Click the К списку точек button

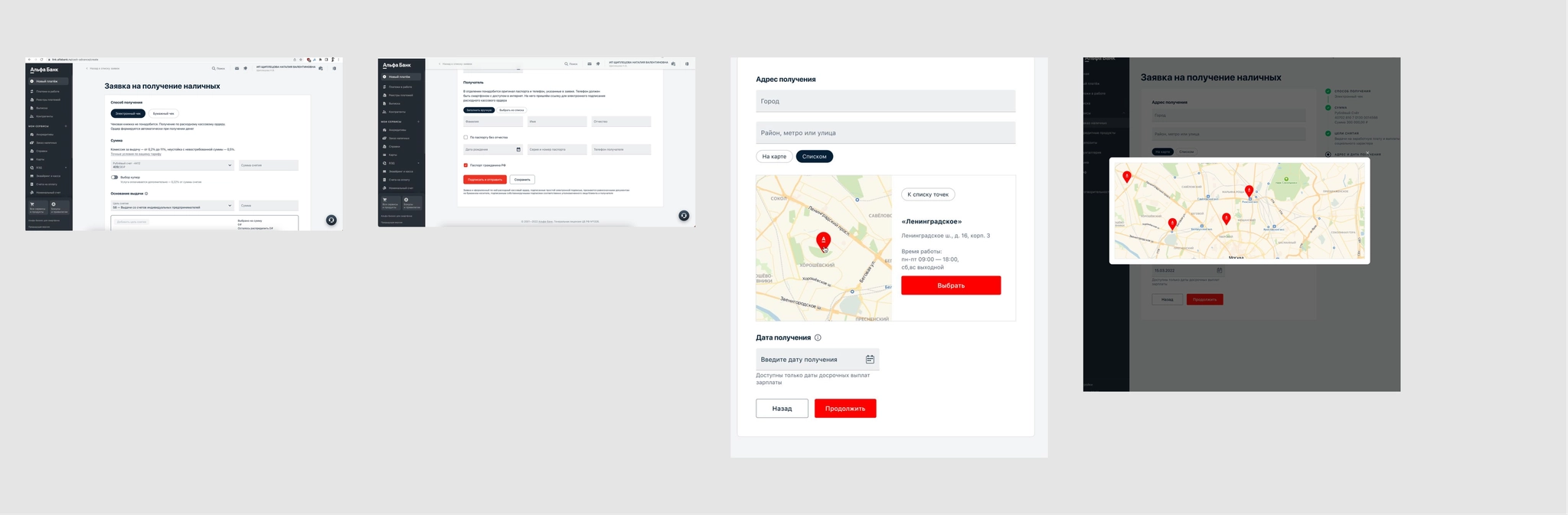pos(928,194)
